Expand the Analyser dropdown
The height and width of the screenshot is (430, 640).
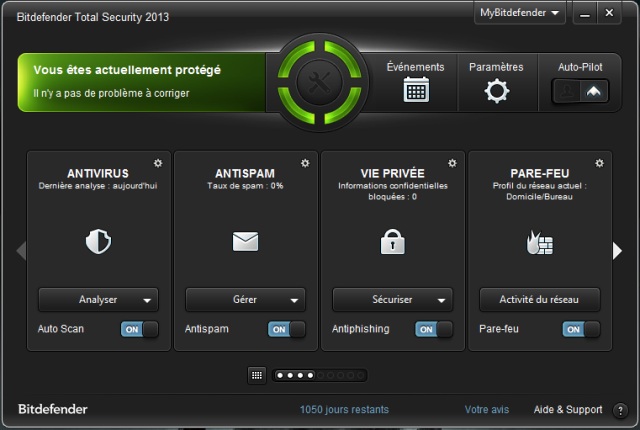[98, 300]
